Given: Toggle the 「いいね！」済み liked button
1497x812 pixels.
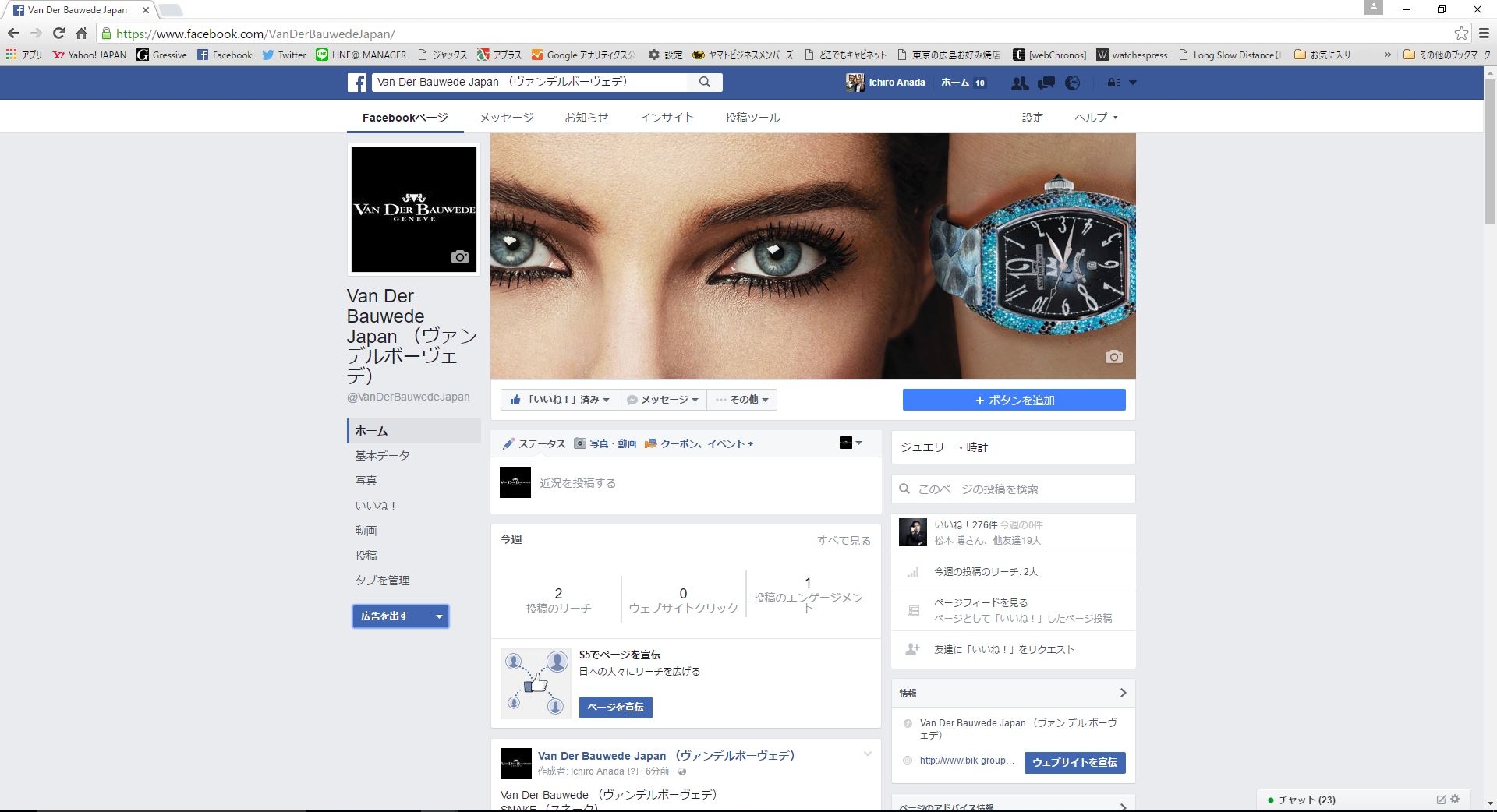Looking at the screenshot, I should point(559,400).
